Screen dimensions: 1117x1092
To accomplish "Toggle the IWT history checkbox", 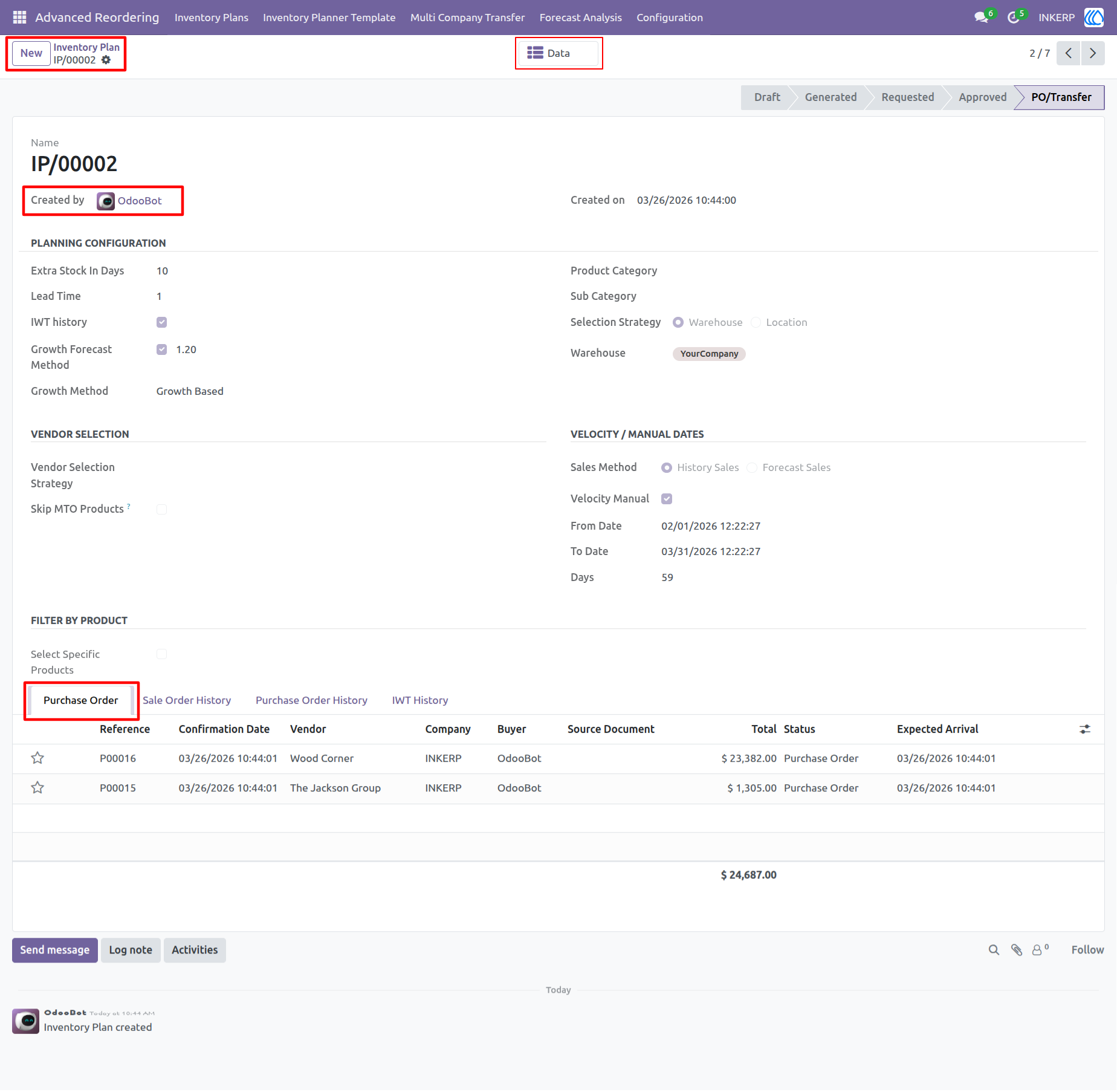I will click(161, 322).
